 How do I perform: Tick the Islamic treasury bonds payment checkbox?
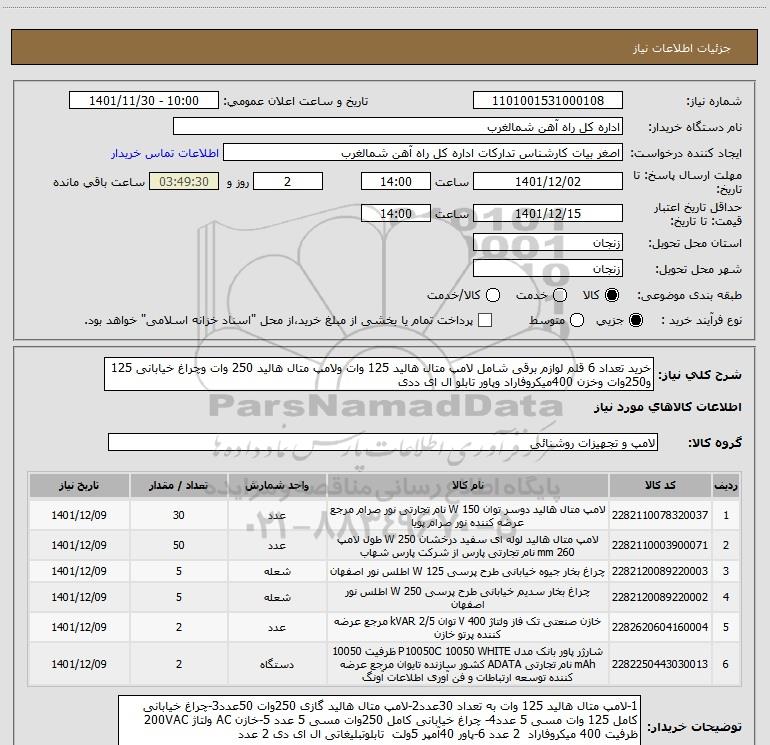[485, 320]
